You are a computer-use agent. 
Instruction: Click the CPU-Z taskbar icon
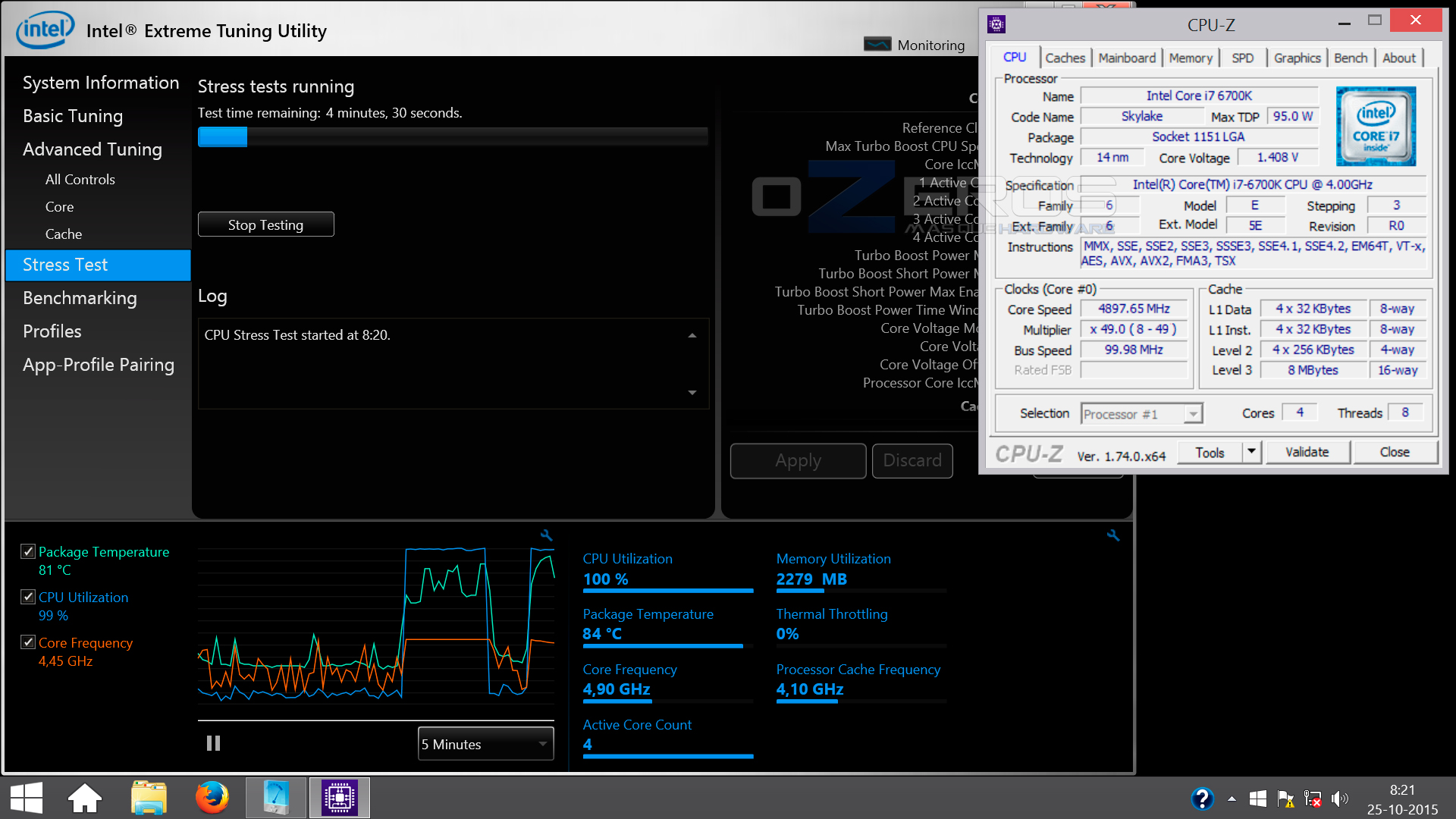coord(339,798)
